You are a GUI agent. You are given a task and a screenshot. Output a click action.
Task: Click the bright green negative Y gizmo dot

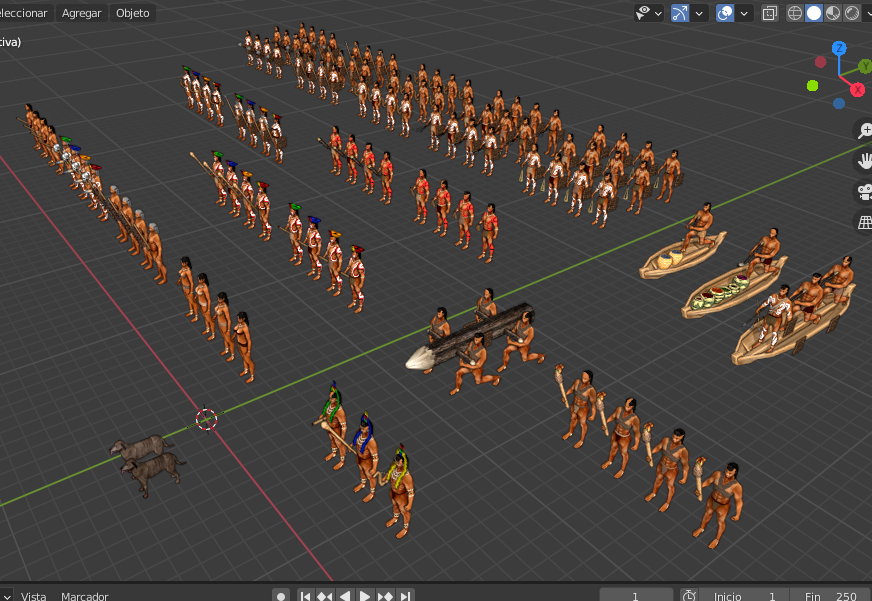point(812,86)
